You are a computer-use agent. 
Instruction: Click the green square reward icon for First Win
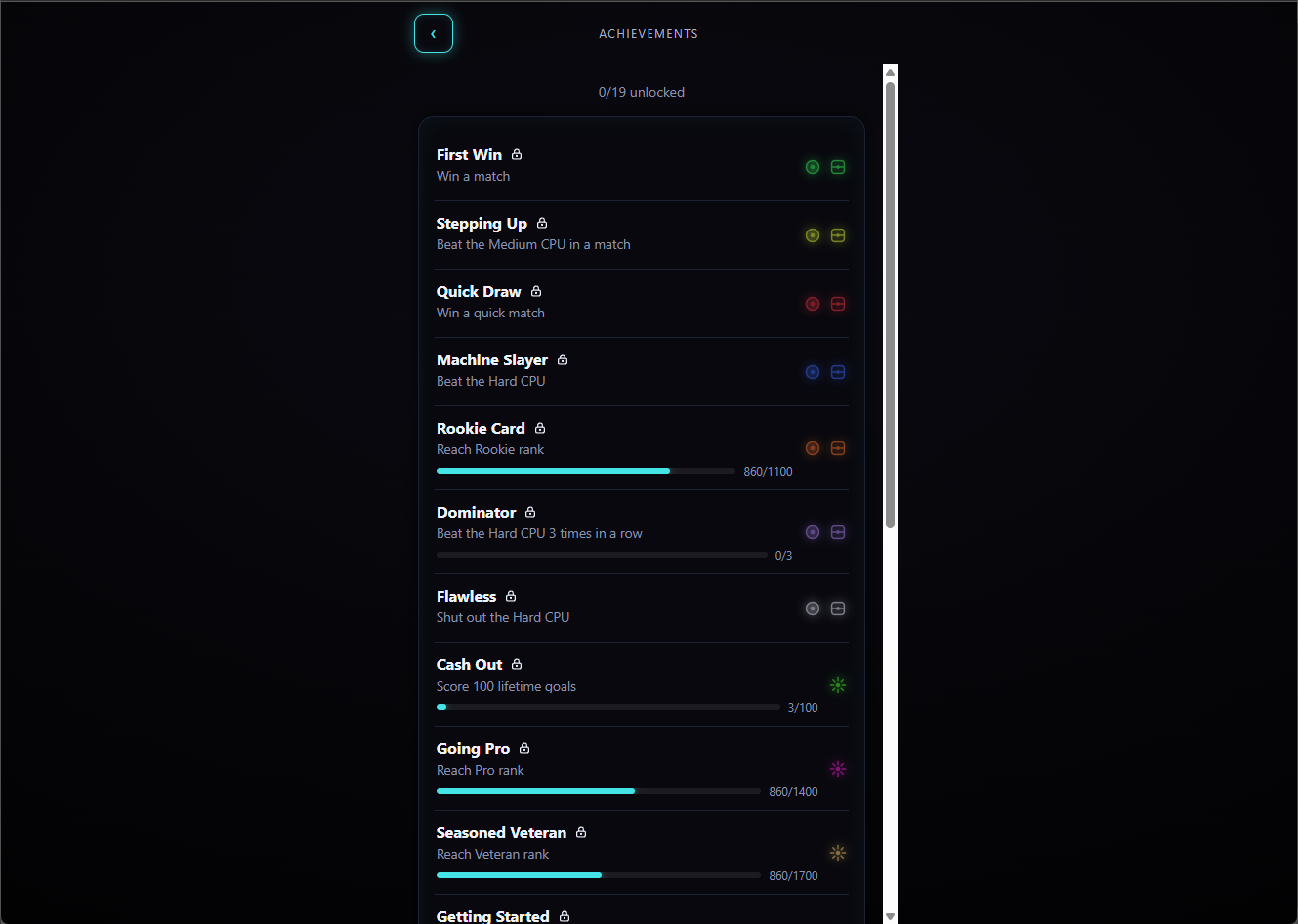(838, 167)
